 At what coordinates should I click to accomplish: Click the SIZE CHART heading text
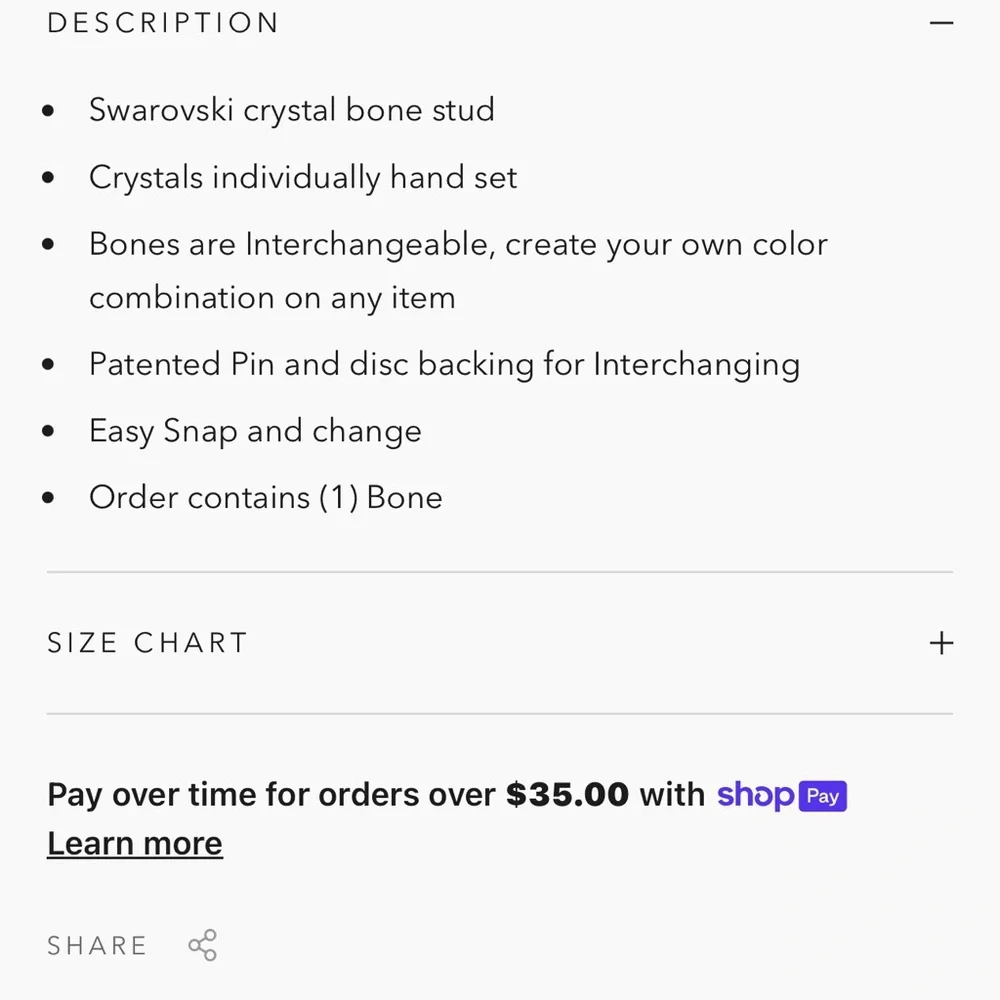(x=147, y=643)
